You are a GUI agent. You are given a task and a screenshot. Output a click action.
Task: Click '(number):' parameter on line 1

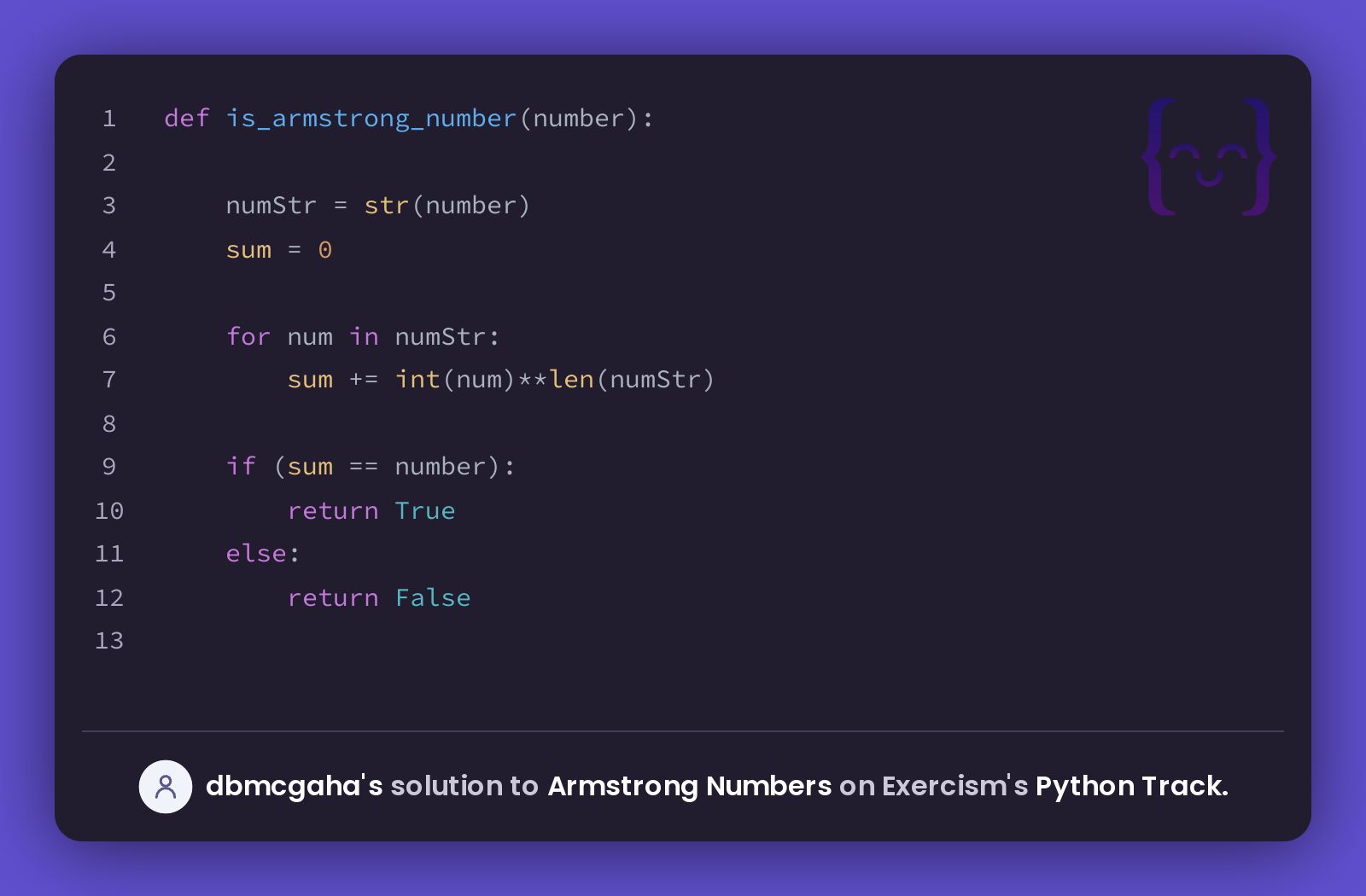click(x=587, y=118)
